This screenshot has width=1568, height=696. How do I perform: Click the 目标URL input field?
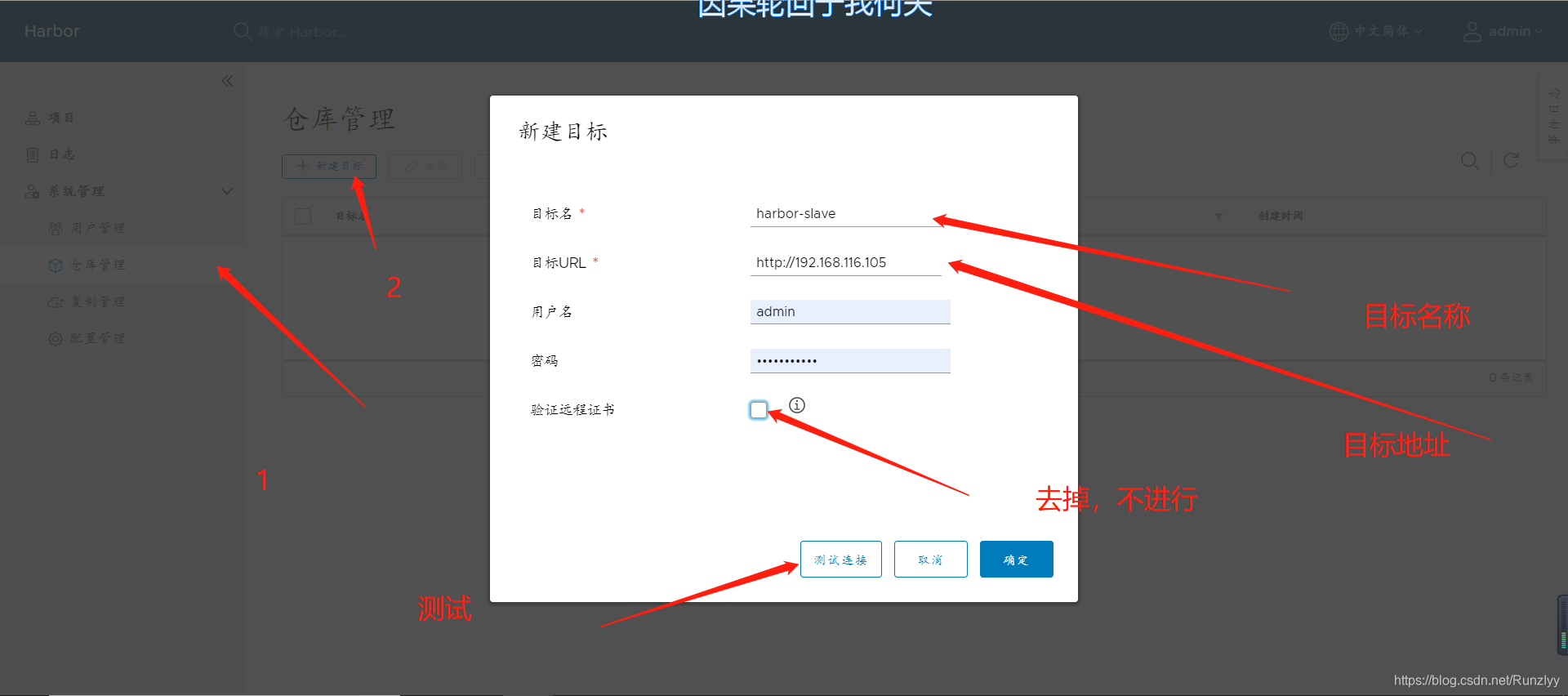pyautogui.click(x=846, y=263)
